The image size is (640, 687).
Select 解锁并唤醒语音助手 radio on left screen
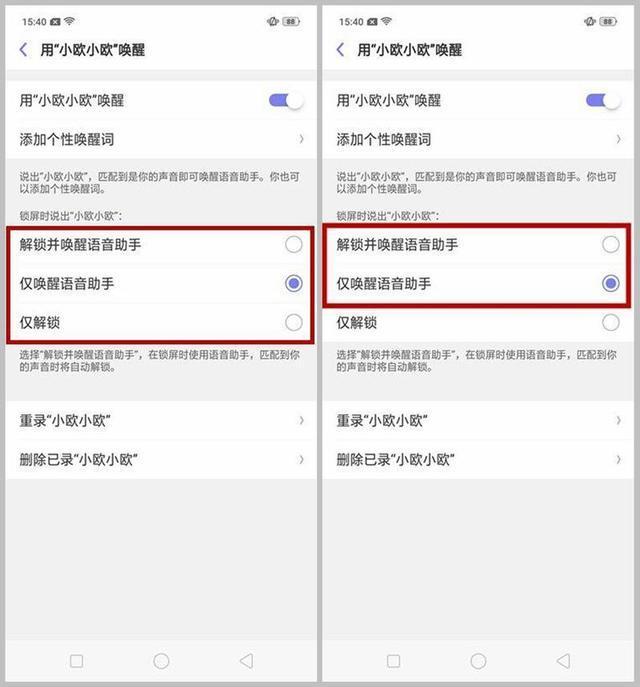tap(293, 244)
